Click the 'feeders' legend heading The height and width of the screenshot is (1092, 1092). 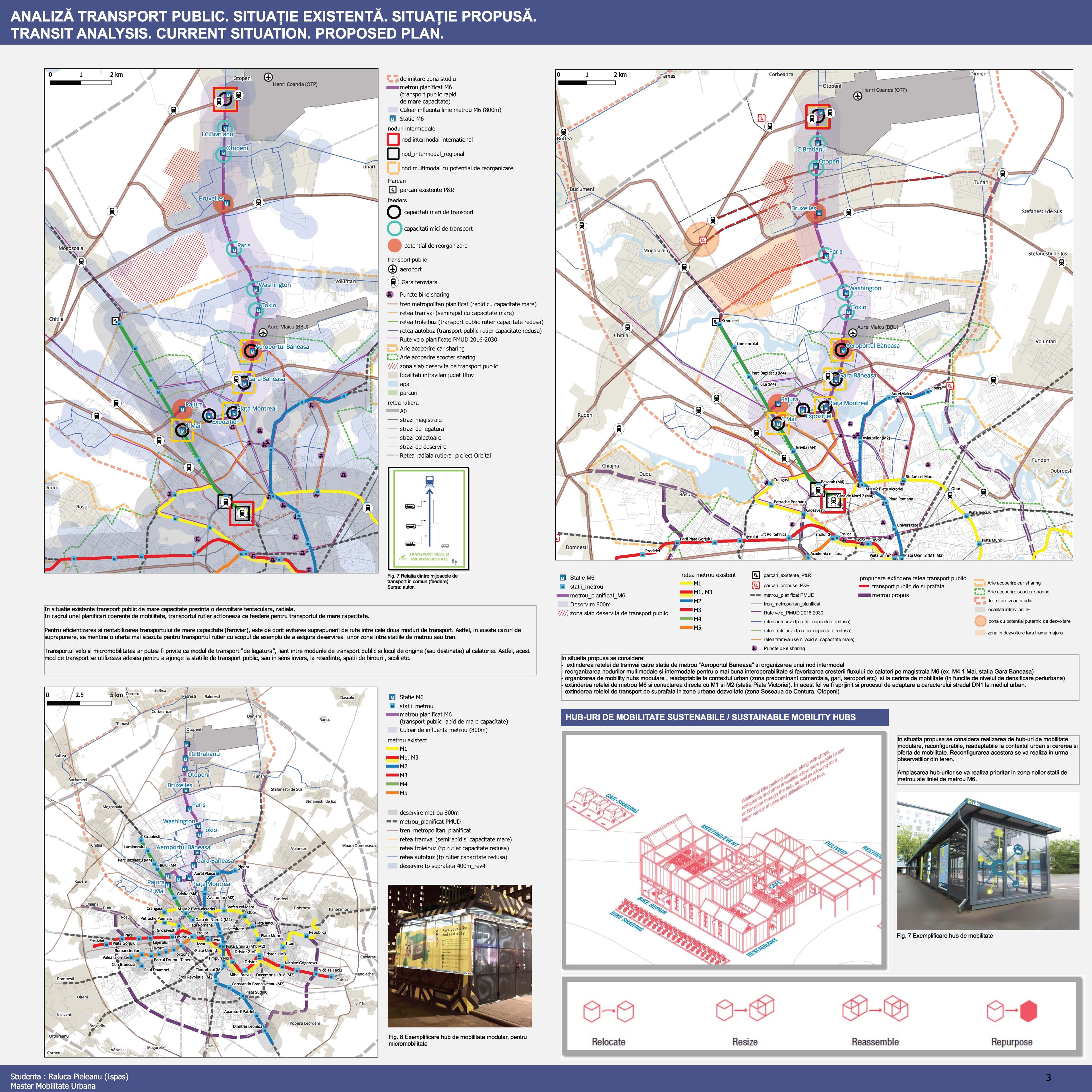(x=397, y=200)
